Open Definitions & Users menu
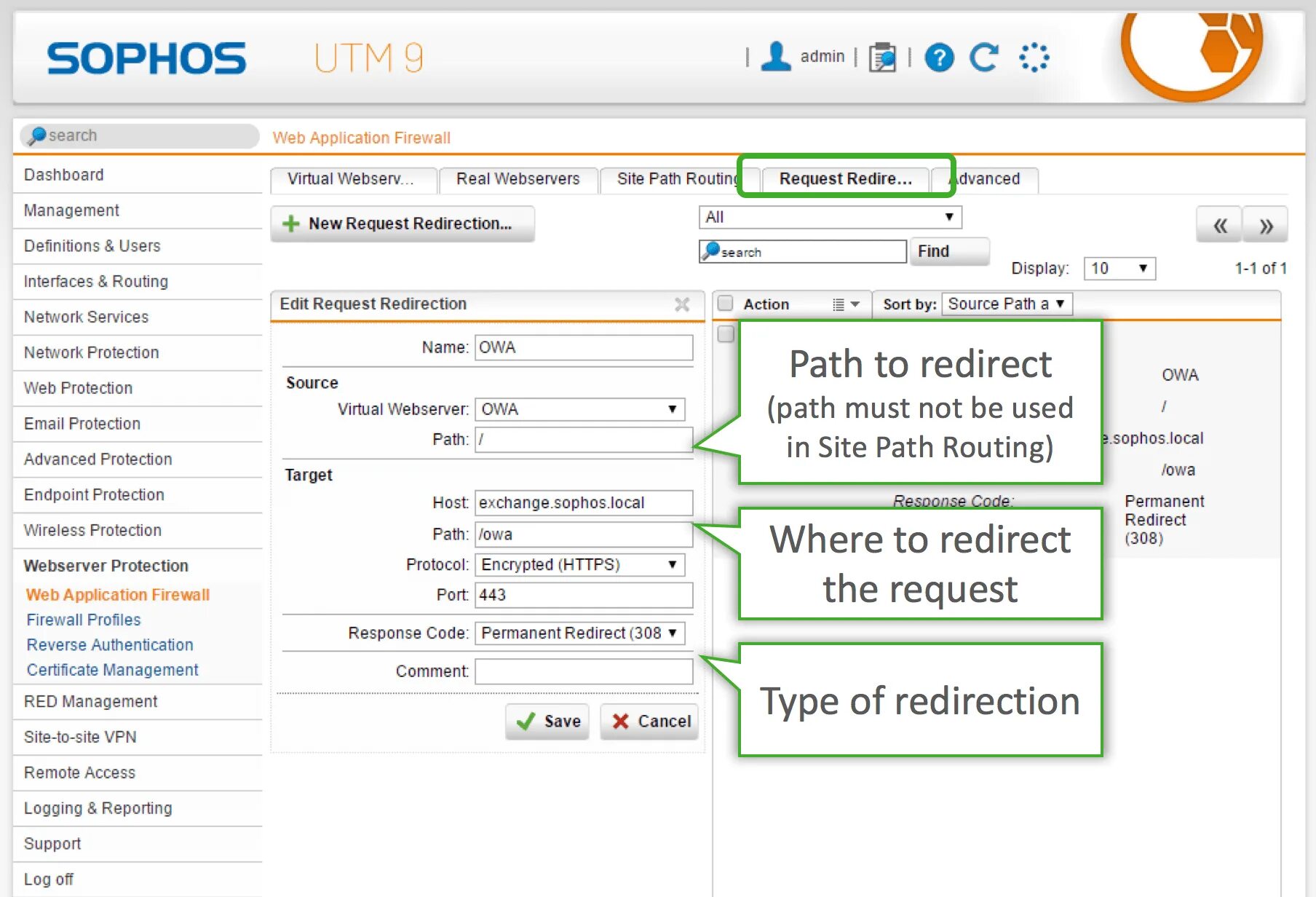1316x897 pixels. 138,246
